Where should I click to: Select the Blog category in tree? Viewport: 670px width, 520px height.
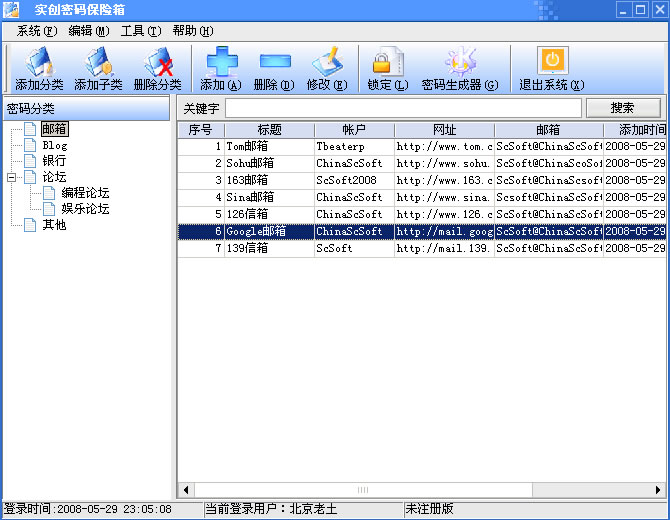[x=55, y=145]
